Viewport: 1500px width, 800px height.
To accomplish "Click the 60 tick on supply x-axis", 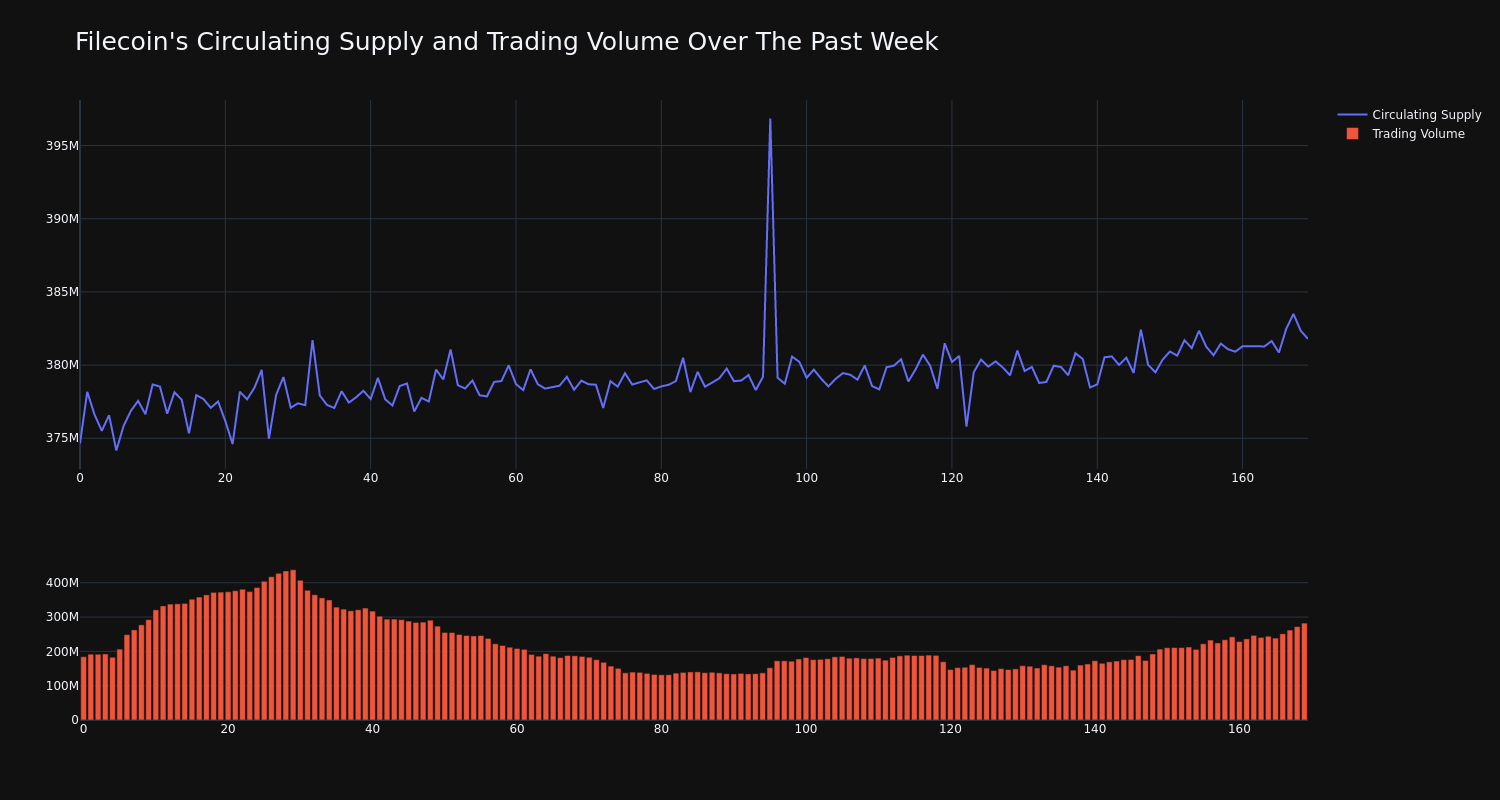I will click(x=516, y=478).
